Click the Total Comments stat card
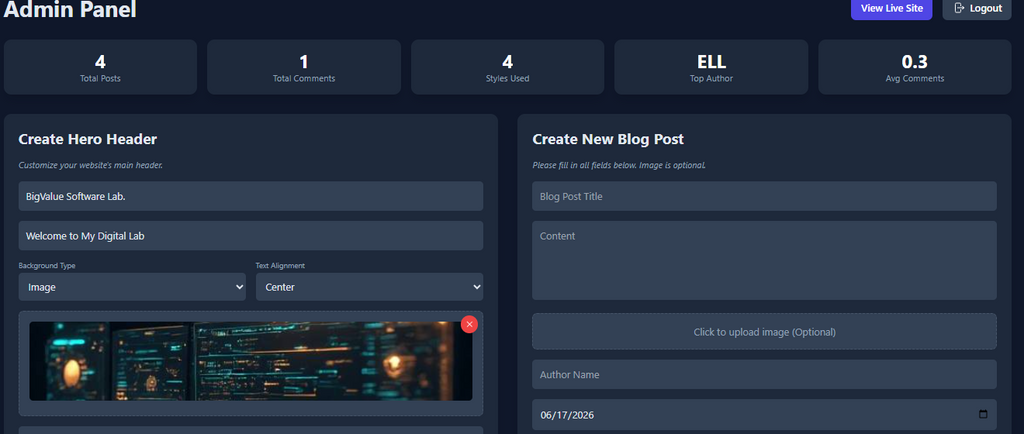The image size is (1024, 434). [x=304, y=67]
